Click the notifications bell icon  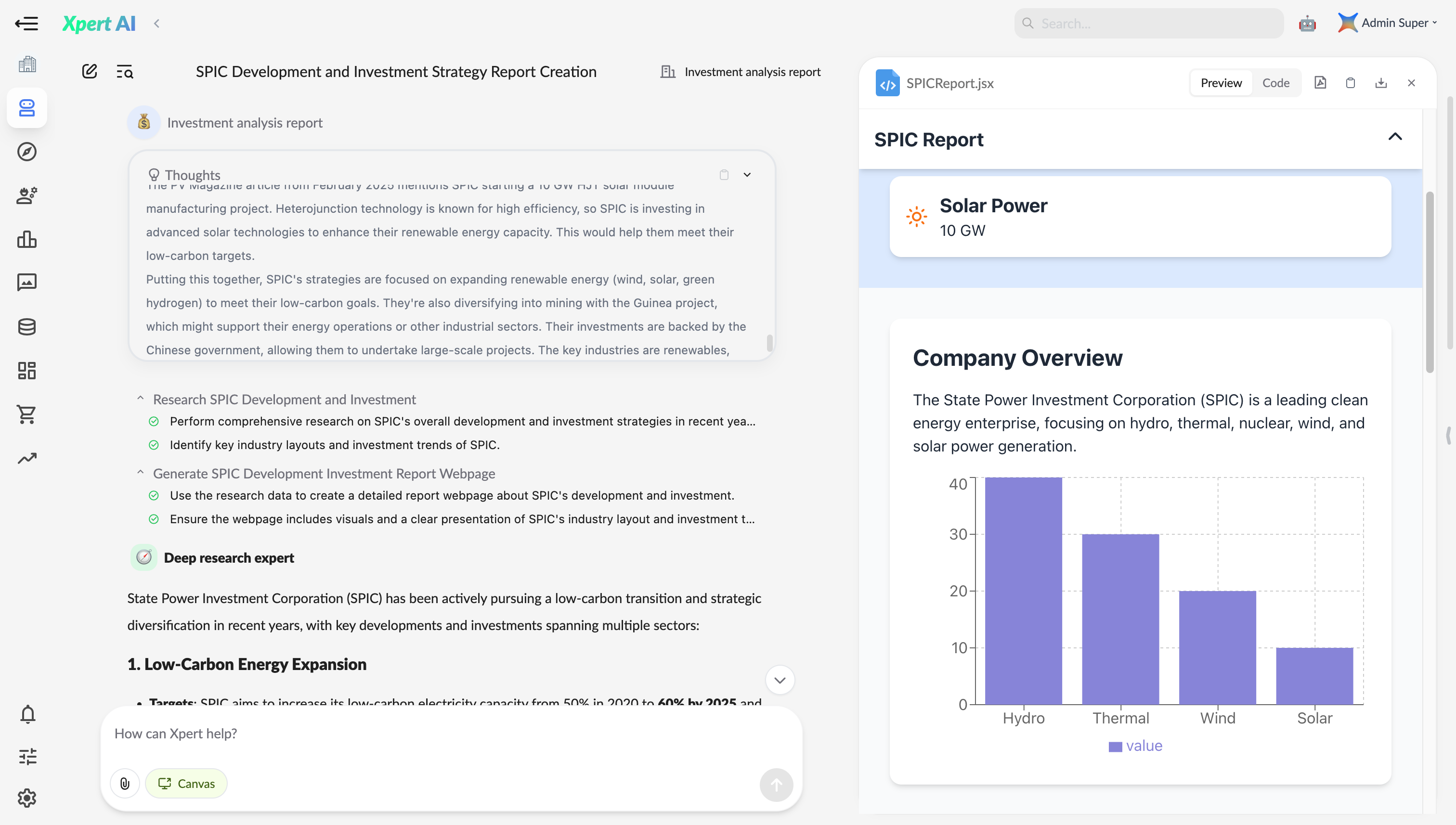[x=26, y=714]
